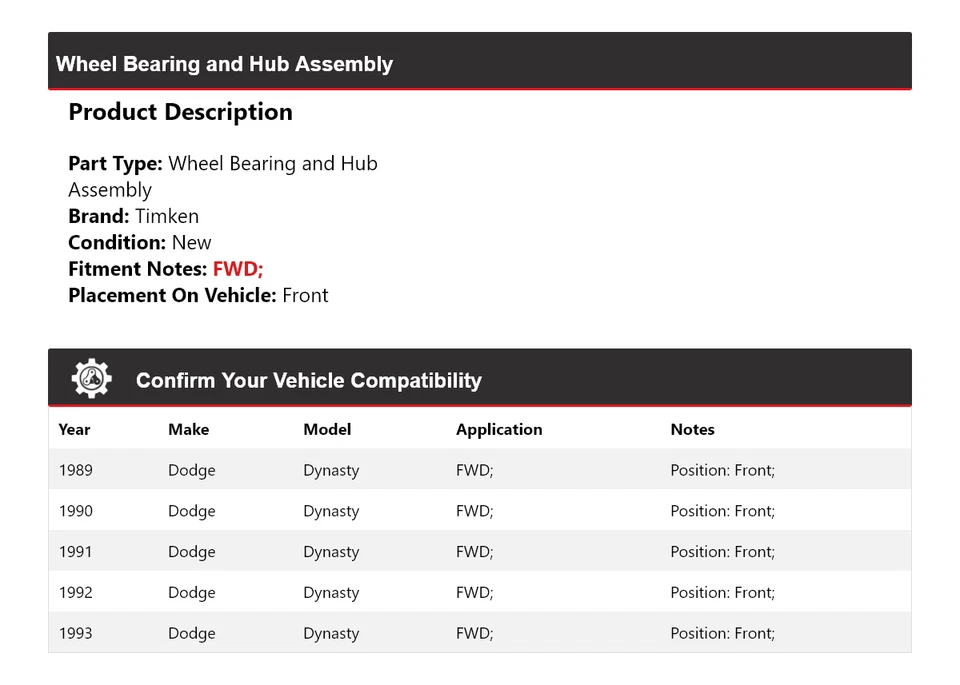Select the 1989 year cell

point(75,470)
